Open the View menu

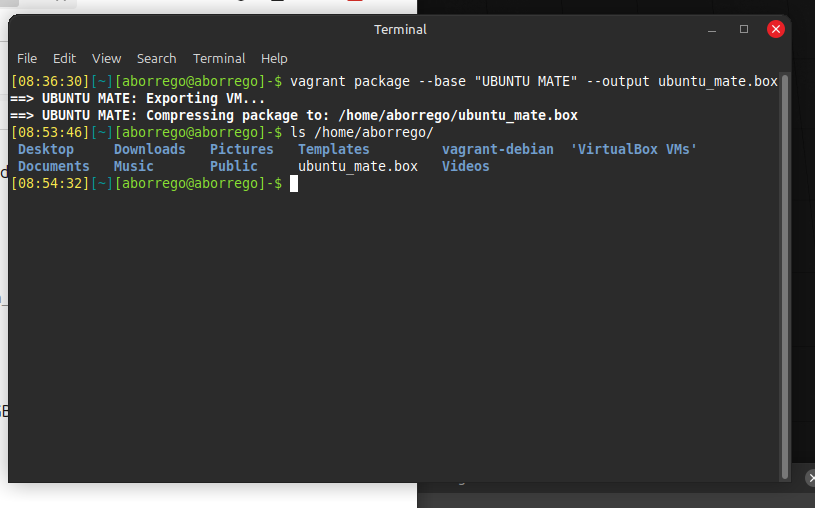(x=106, y=59)
